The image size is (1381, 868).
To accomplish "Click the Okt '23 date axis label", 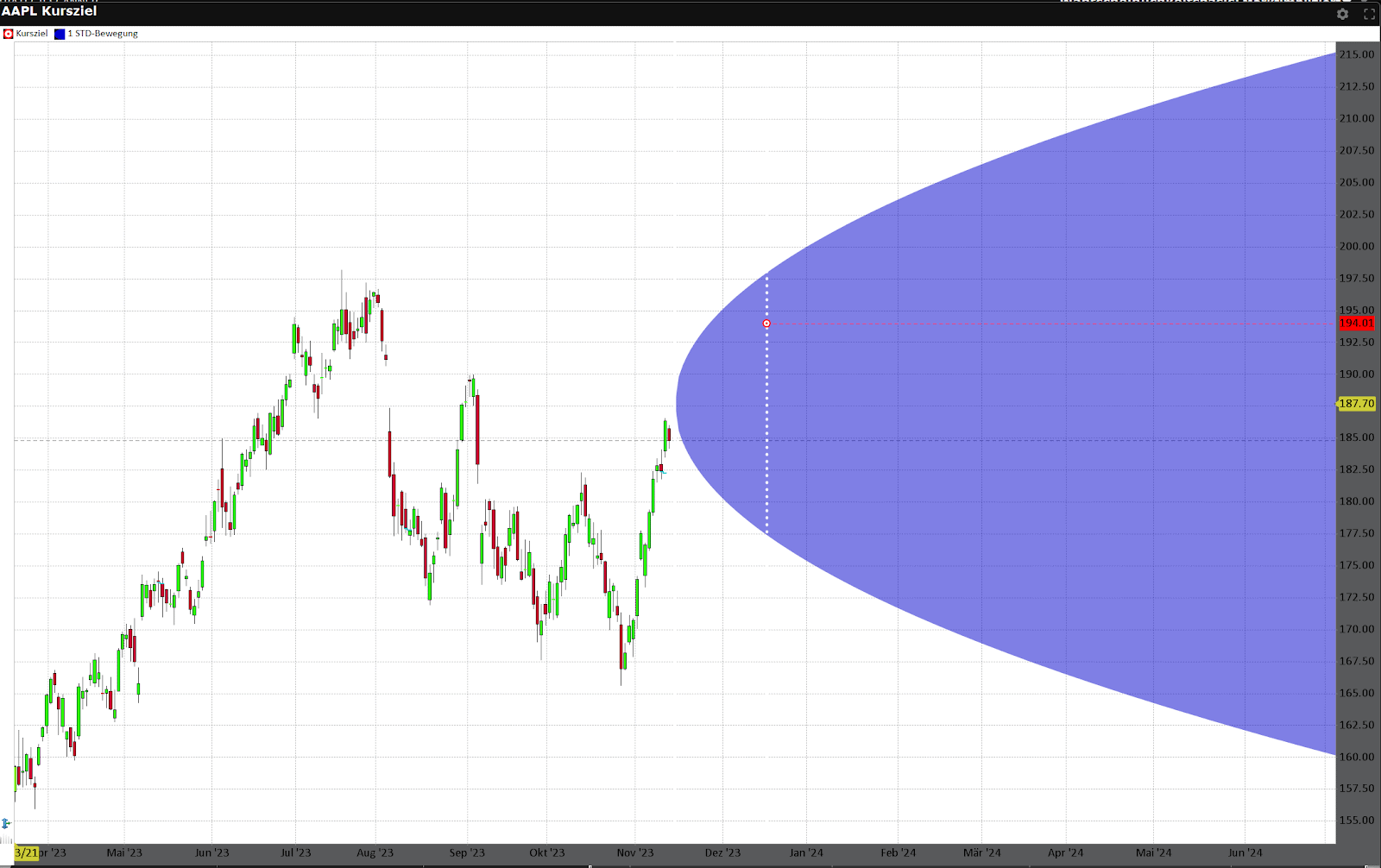I will [x=546, y=852].
